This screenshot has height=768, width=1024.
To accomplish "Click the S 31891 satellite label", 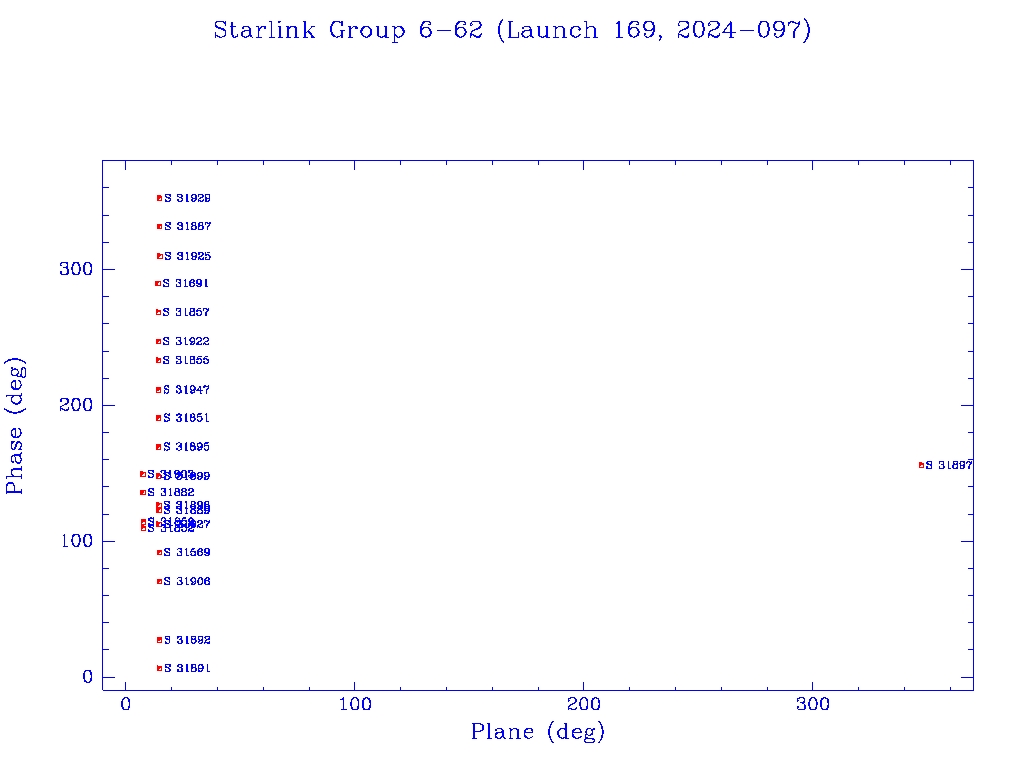I will click(x=187, y=668).
